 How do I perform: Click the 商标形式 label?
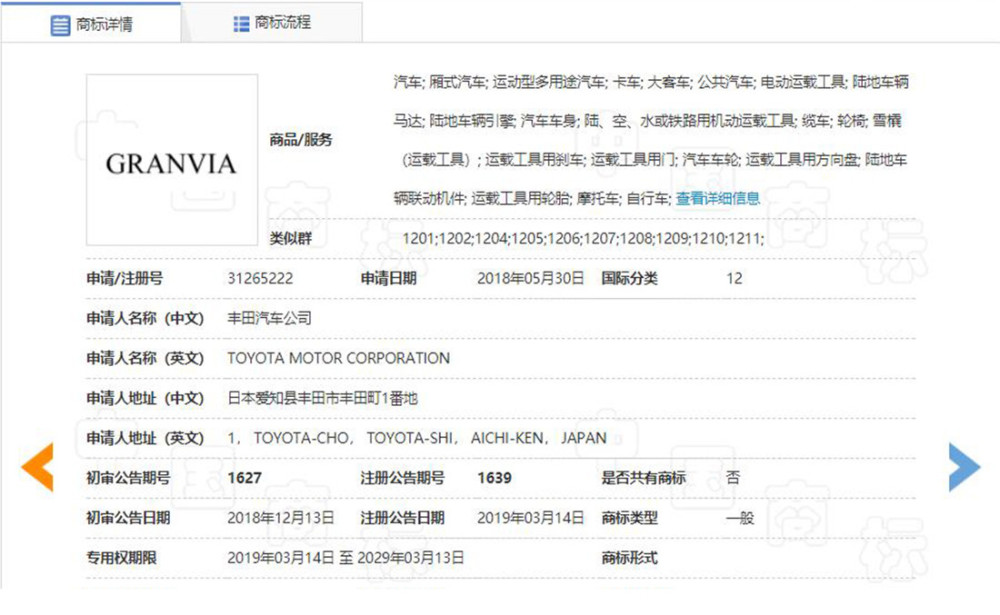click(629, 558)
